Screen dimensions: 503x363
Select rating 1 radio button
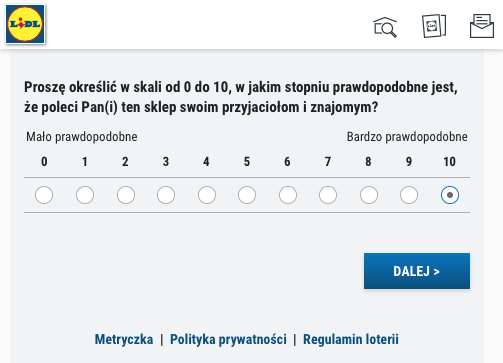pyautogui.click(x=85, y=195)
